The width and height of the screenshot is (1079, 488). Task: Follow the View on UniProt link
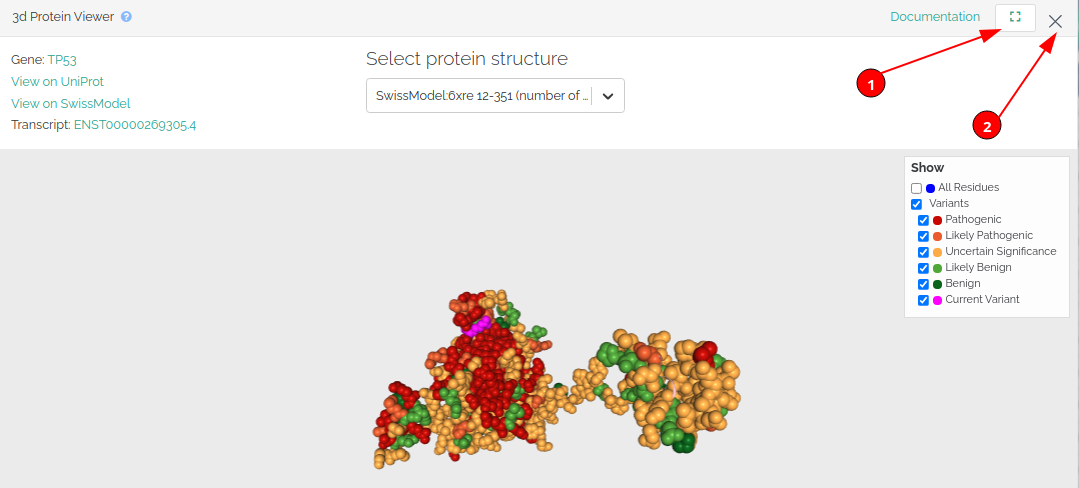tap(57, 82)
